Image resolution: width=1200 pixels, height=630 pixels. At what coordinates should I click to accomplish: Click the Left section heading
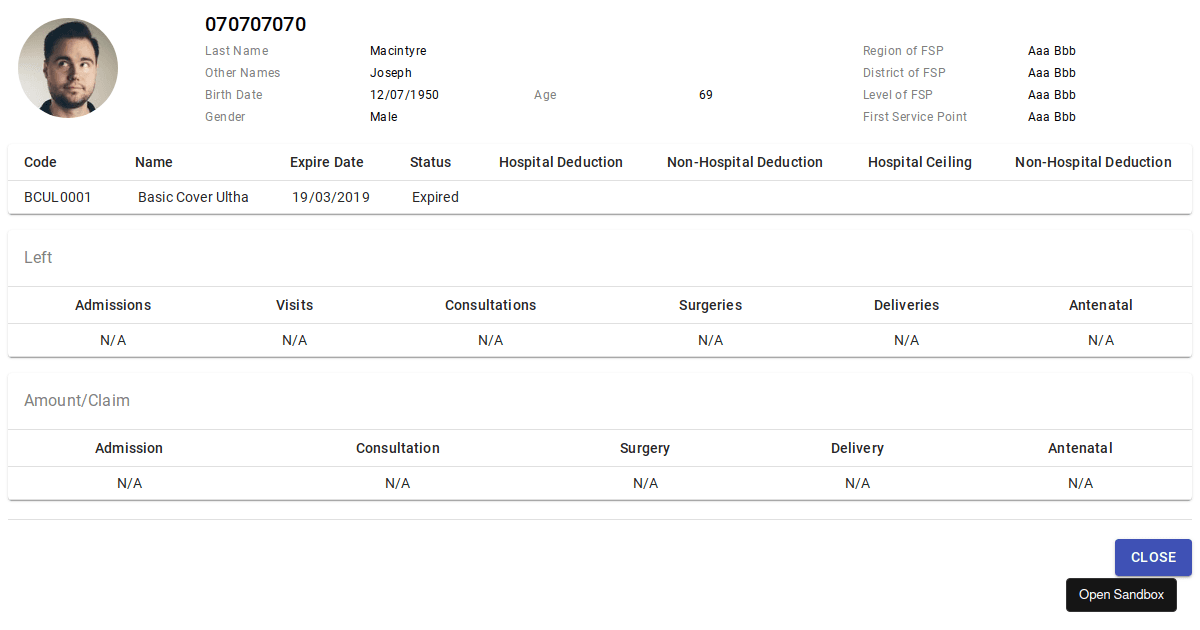38,258
